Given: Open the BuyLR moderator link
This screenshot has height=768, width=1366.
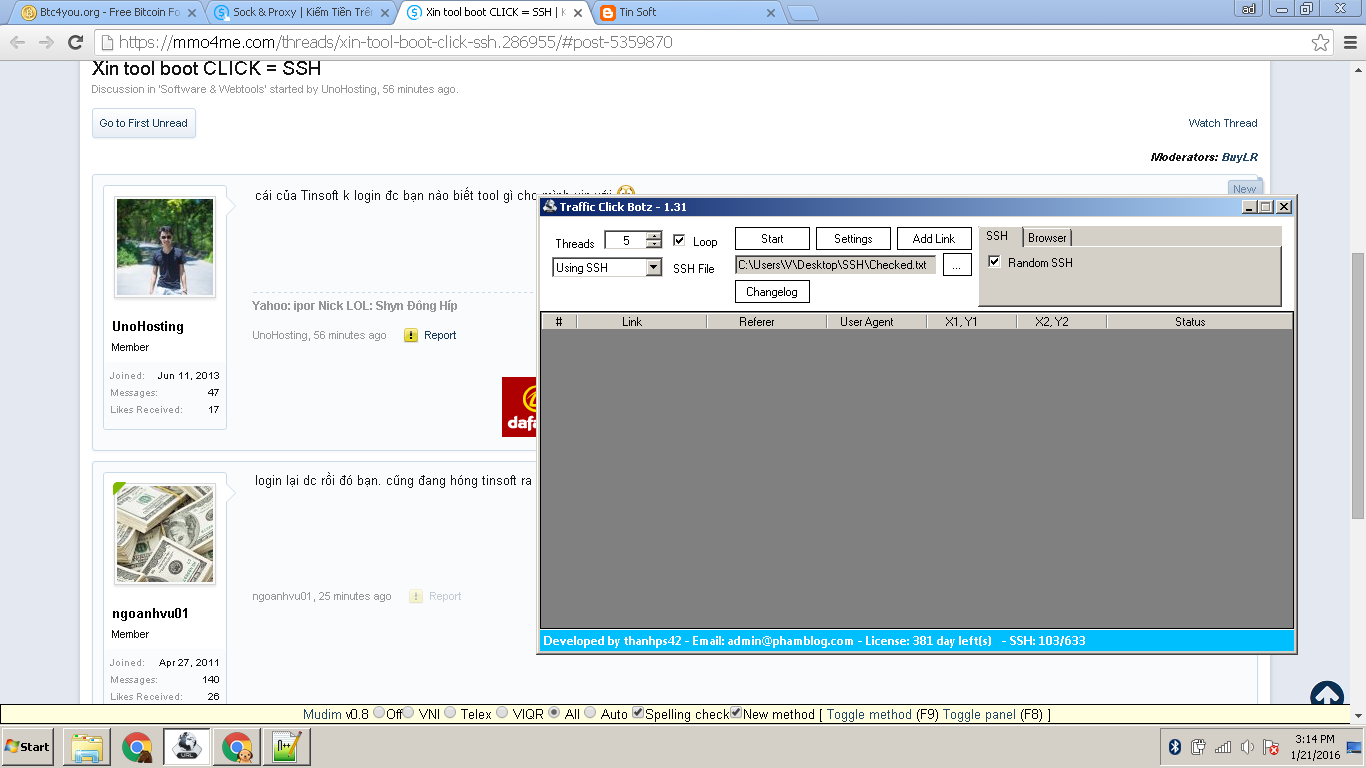Looking at the screenshot, I should pos(1240,157).
